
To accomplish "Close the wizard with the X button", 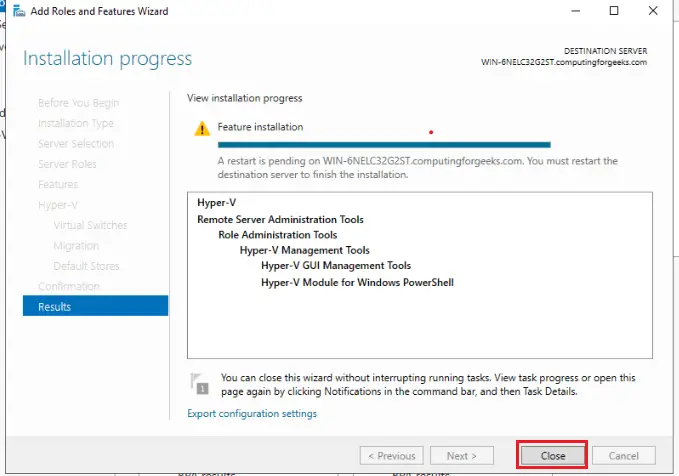I will (x=653, y=11).
